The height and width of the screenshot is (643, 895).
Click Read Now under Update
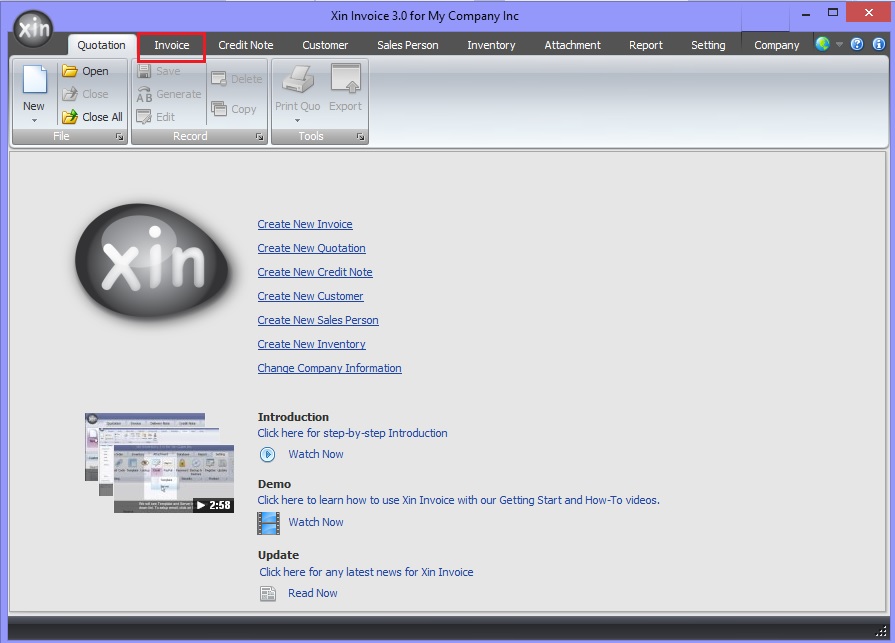click(312, 593)
